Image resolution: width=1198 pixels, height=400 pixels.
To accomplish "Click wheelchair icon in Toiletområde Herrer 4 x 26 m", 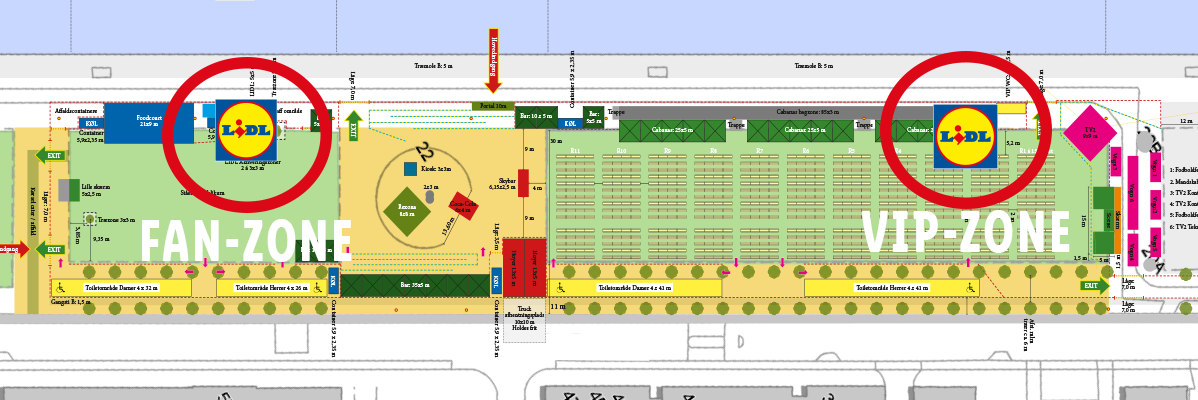I will [316, 288].
